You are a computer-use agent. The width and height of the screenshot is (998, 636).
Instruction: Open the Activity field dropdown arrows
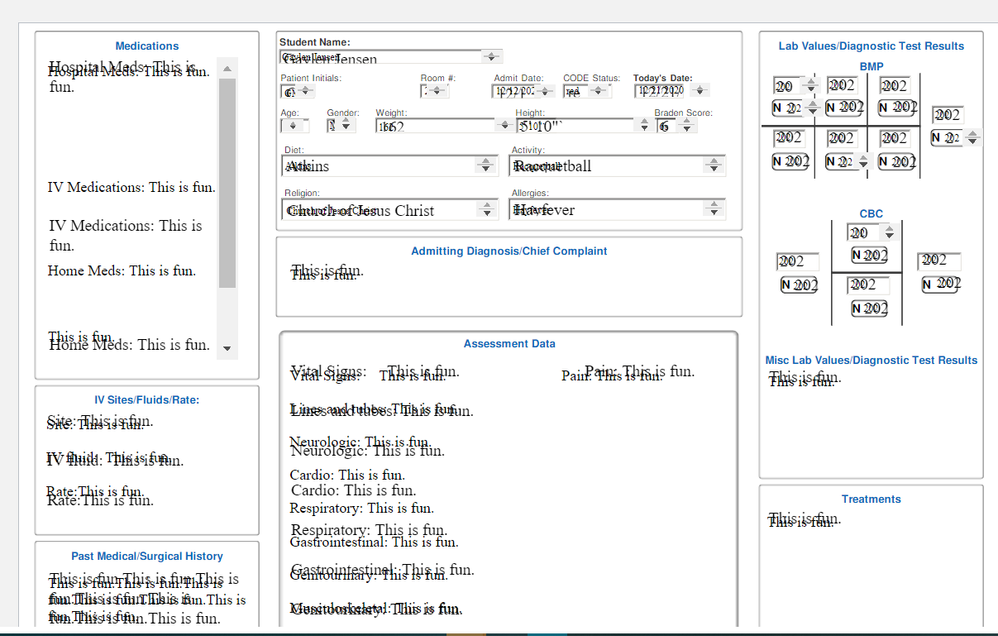tap(713, 166)
